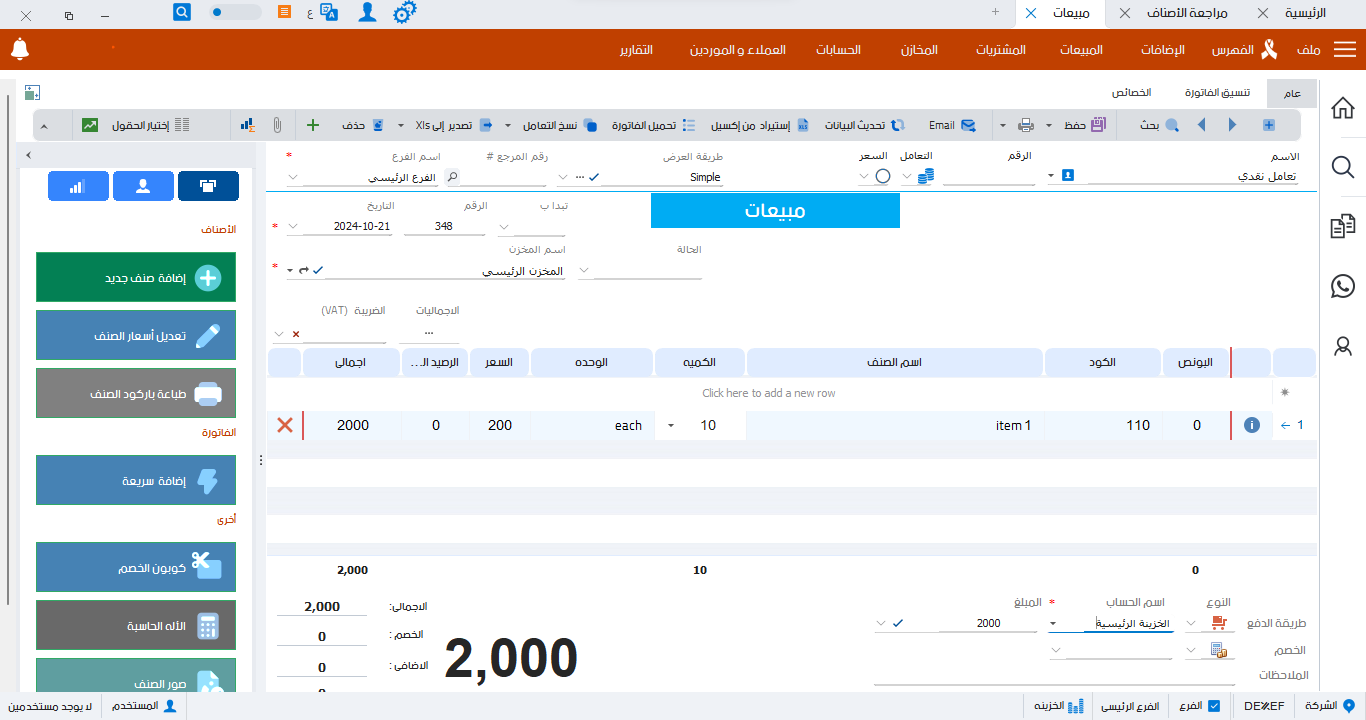
Task: Open the orange notes list icon in title bar
Action: pos(285,12)
